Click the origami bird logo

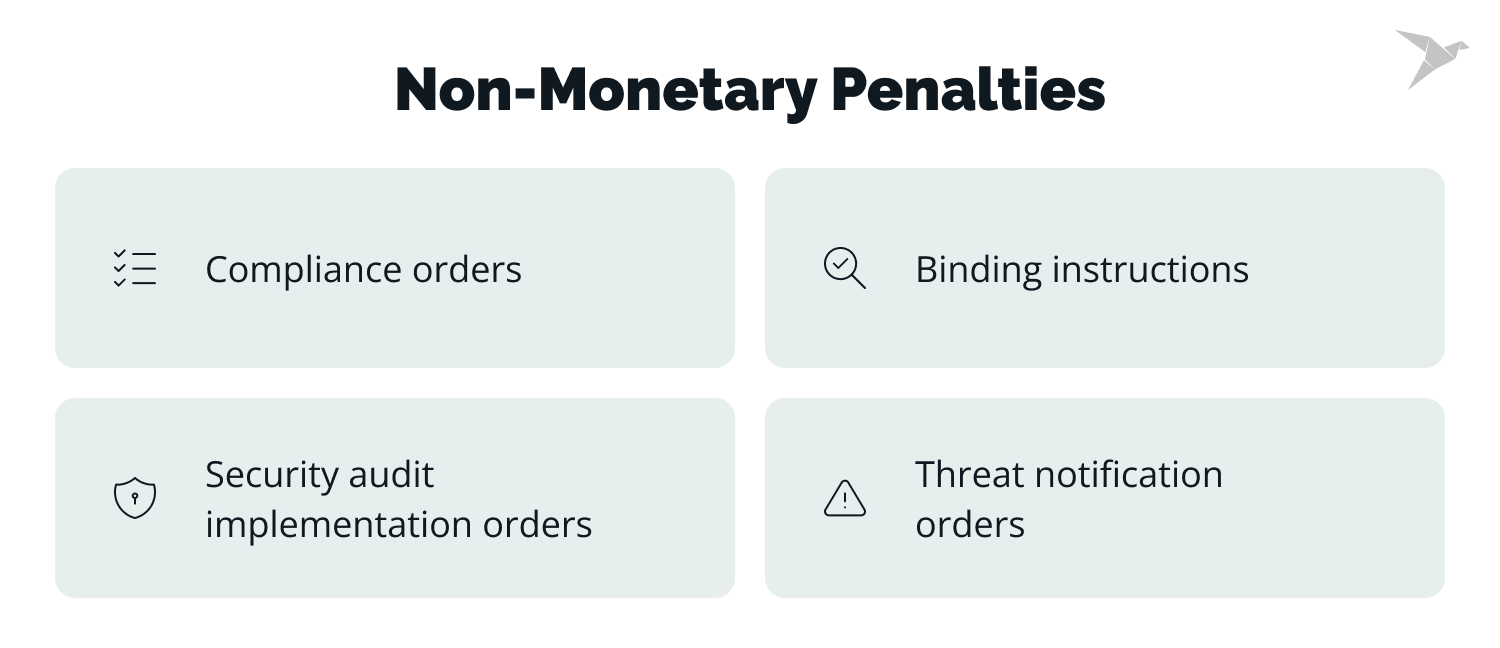1430,57
